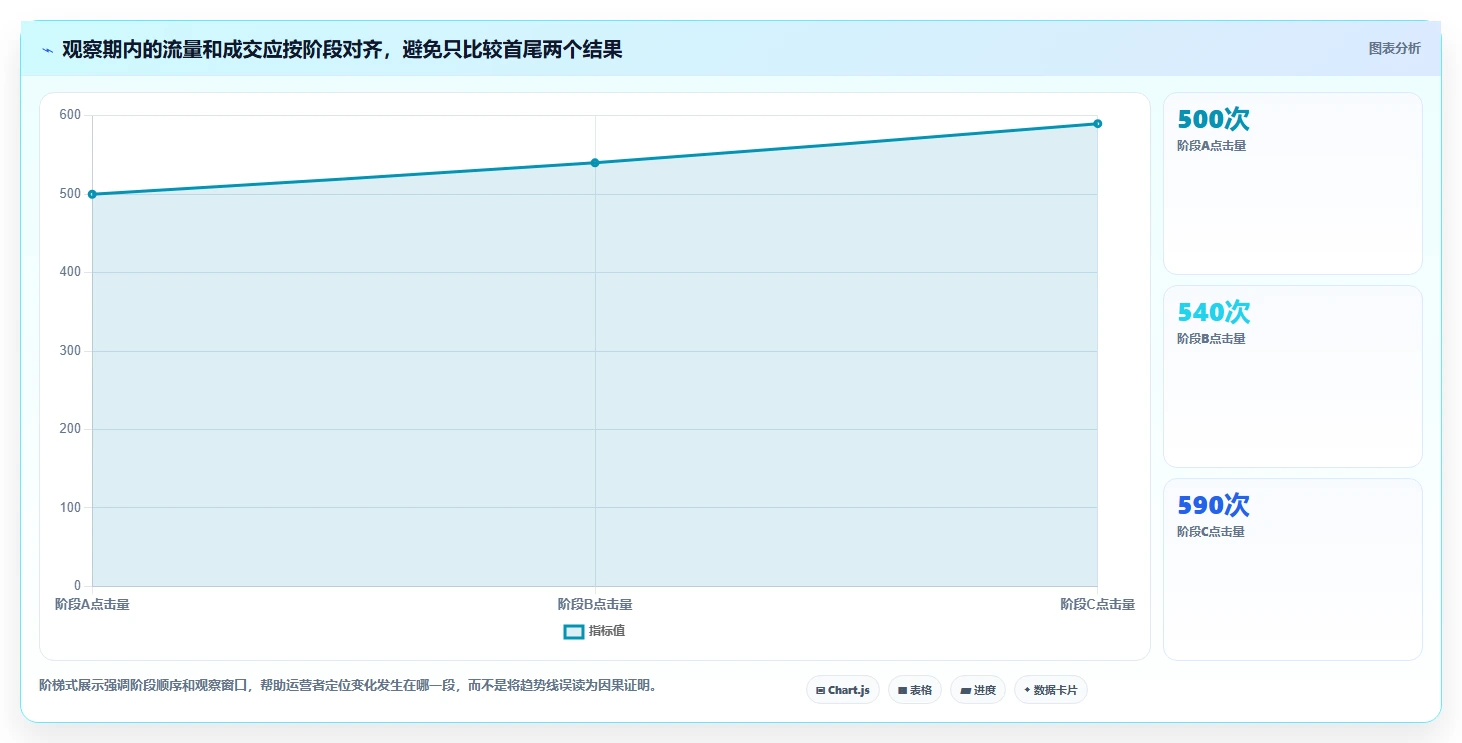
Task: Click the 500次 value card
Action: pyautogui.click(x=1293, y=184)
